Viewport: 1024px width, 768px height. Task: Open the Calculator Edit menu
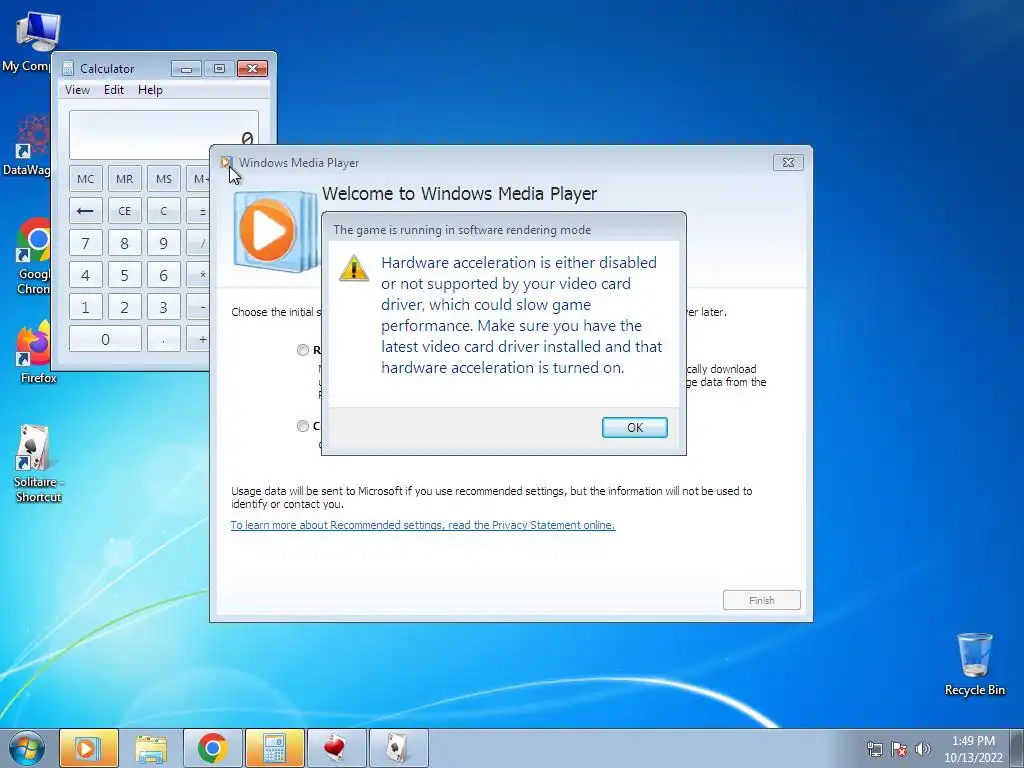click(114, 90)
